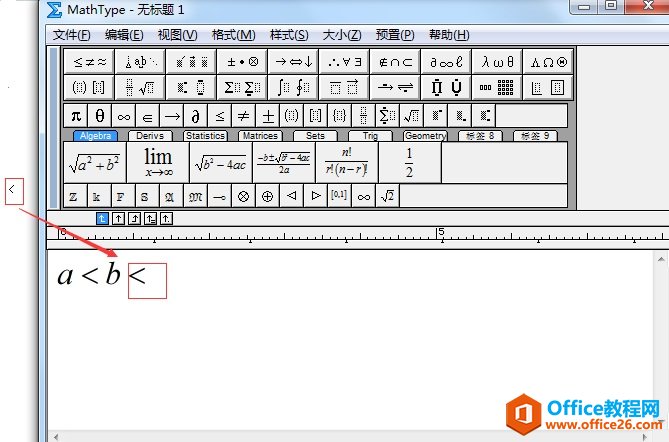The width and height of the screenshot is (669, 442).
Task: Open the Greek lowercase palette (λ ω θ)
Action: click(497, 61)
